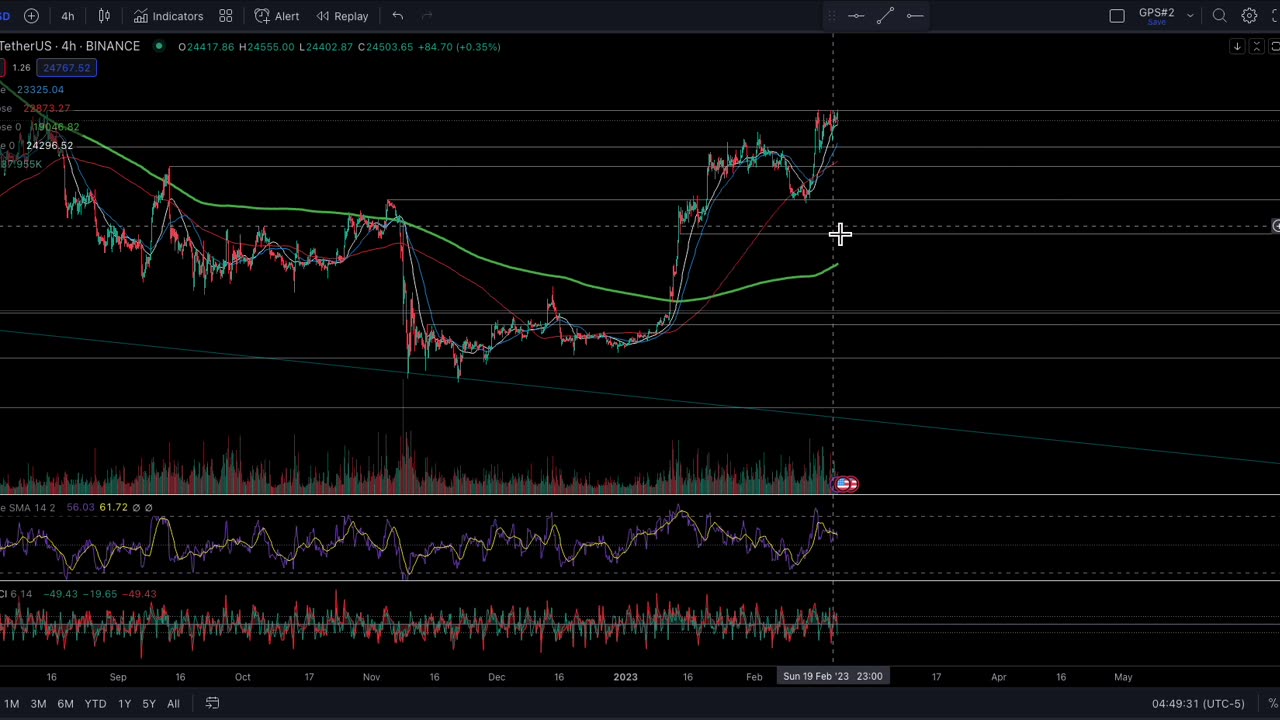1280x720 pixels.
Task: Click the Feb label on time axis
Action: click(x=754, y=677)
